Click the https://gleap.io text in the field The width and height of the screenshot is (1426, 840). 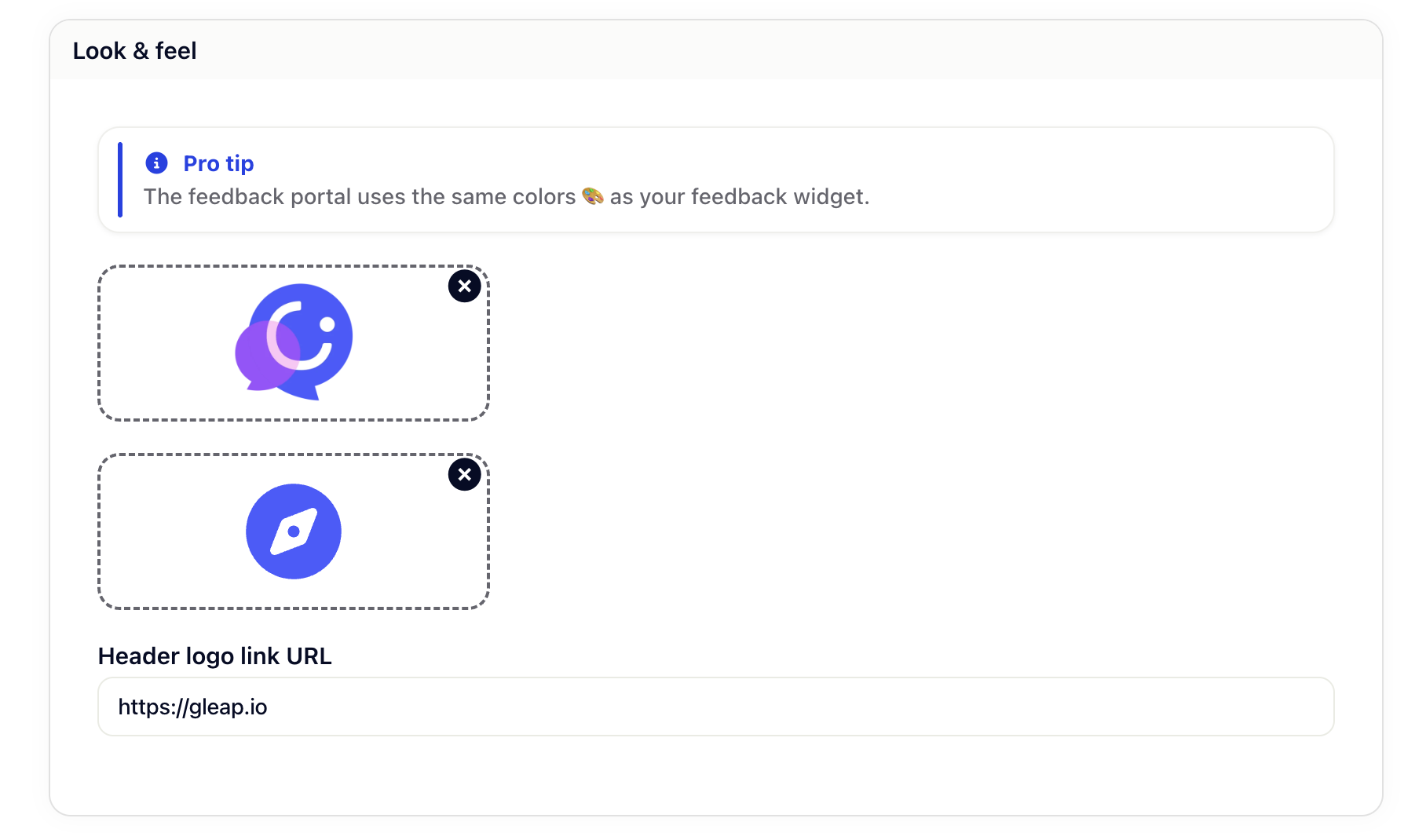pyautogui.click(x=192, y=707)
